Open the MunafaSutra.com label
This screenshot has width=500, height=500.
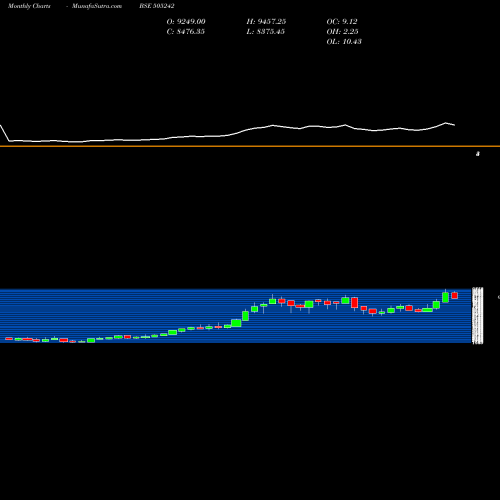[x=97, y=6]
